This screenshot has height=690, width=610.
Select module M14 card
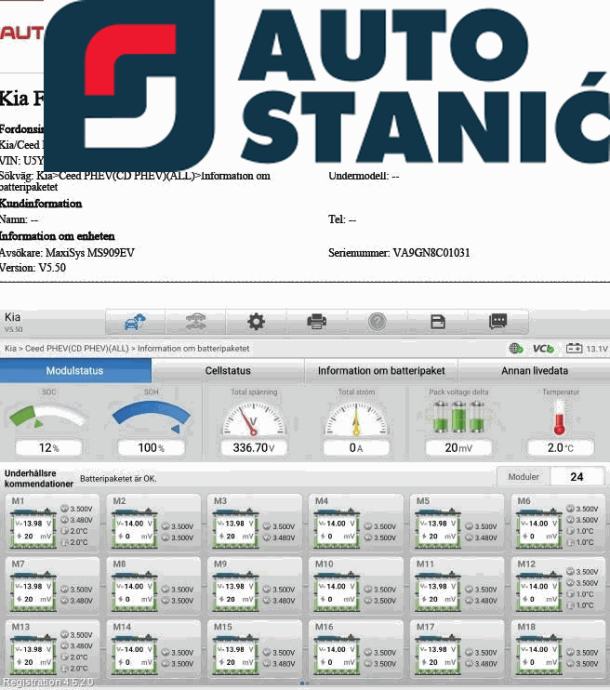(153, 649)
